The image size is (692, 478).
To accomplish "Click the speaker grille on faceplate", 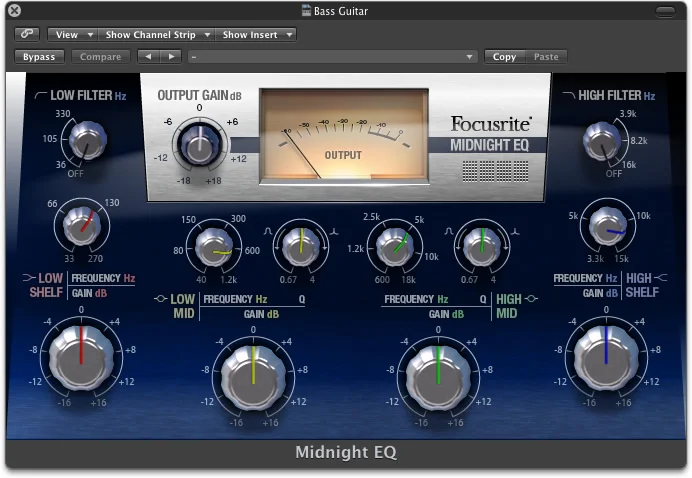I will (x=496, y=171).
